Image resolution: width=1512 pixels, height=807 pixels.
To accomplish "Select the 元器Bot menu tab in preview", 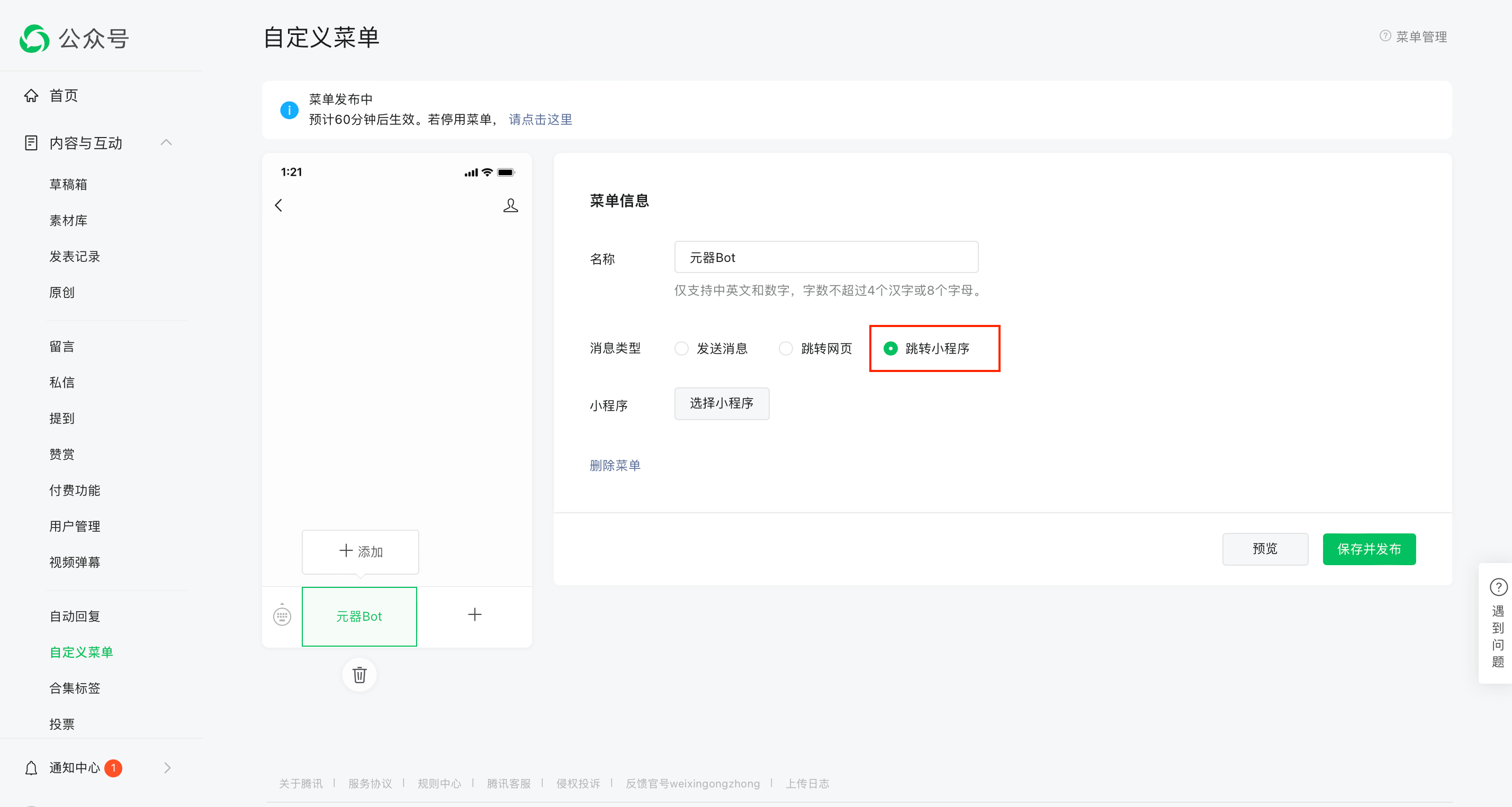I will 359,616.
